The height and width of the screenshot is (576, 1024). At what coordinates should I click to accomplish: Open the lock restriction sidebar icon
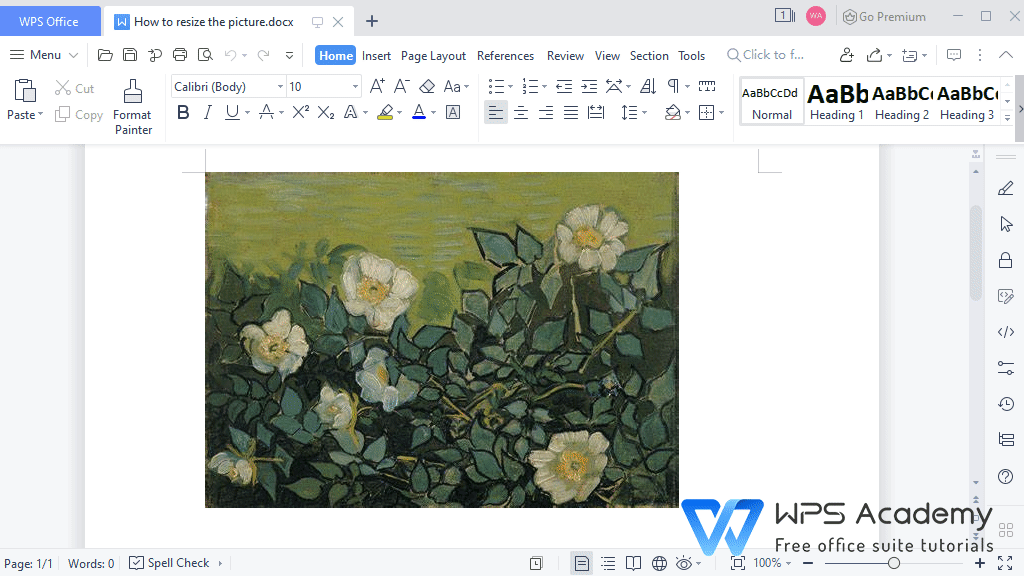(x=1006, y=260)
